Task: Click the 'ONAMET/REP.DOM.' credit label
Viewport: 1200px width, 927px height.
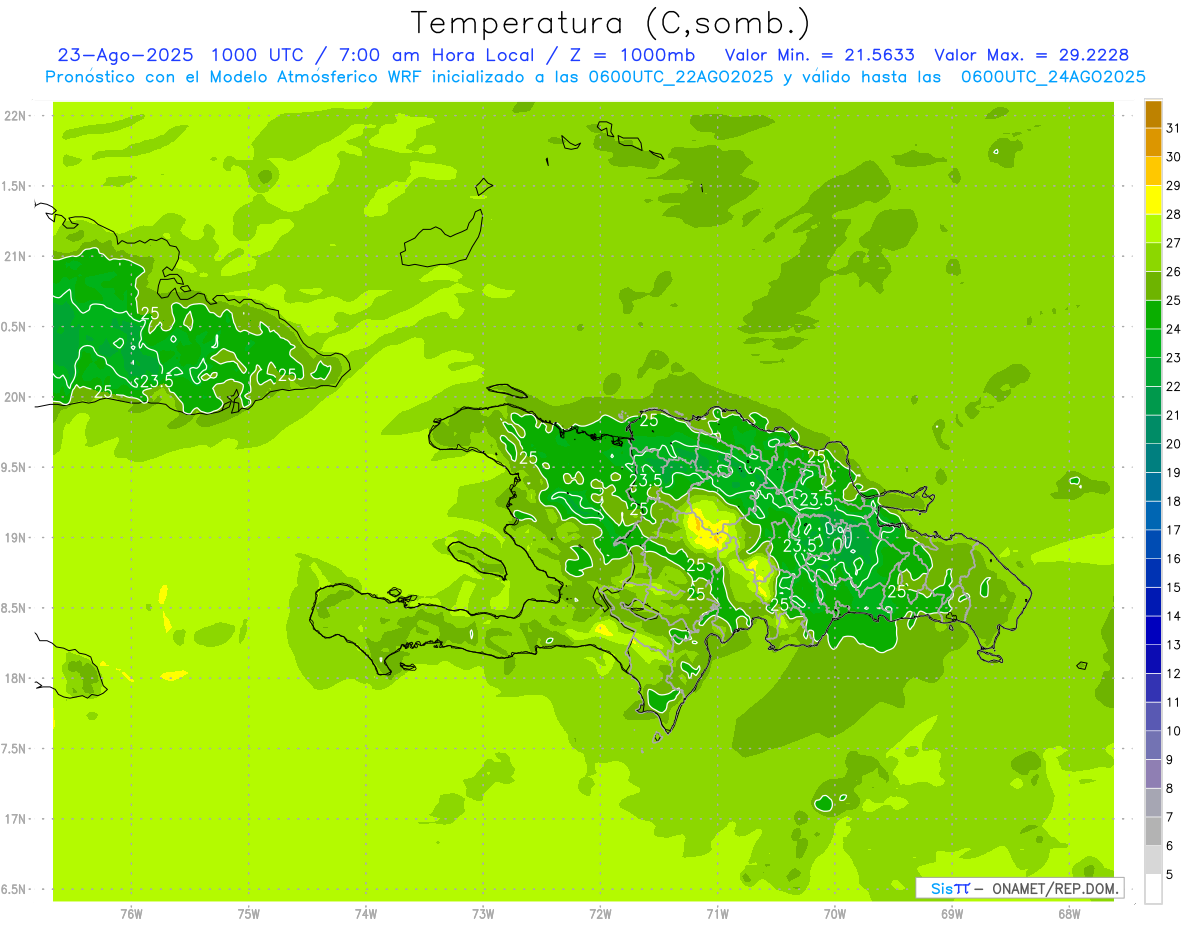Action: [1055, 888]
